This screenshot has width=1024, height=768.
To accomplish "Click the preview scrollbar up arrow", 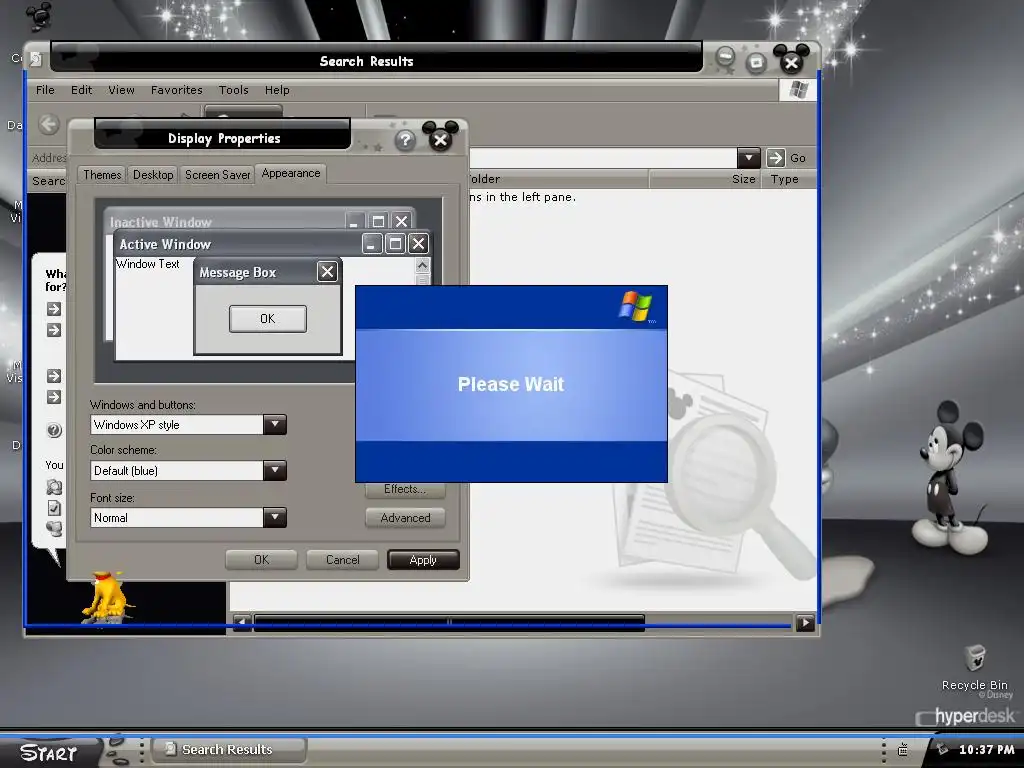I will (x=423, y=265).
